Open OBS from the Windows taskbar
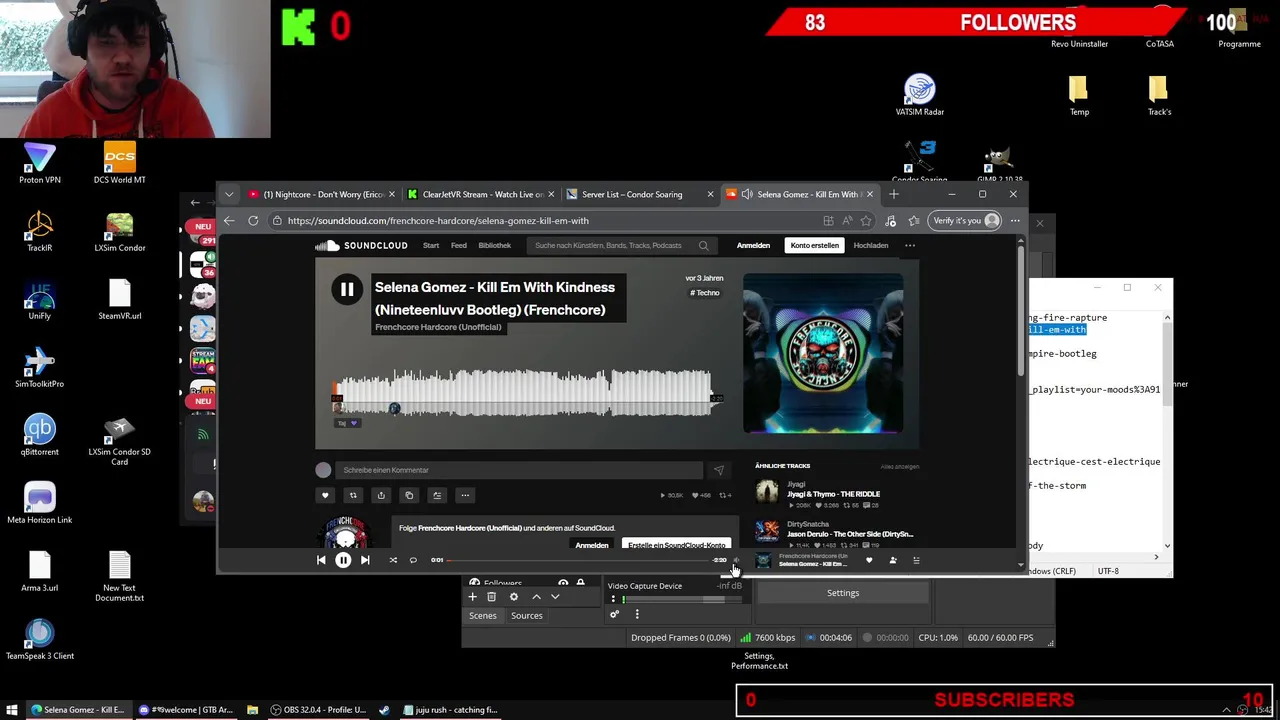1280x720 pixels. click(x=318, y=710)
